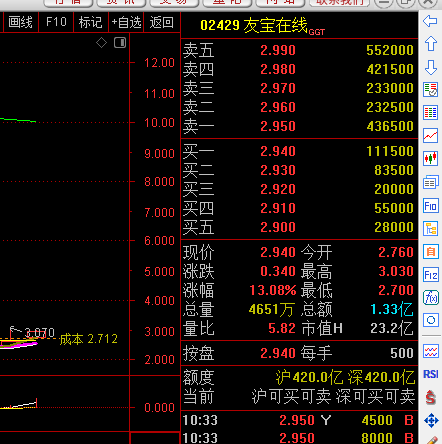
Task: Click the 返回 return button
Action: (162, 22)
